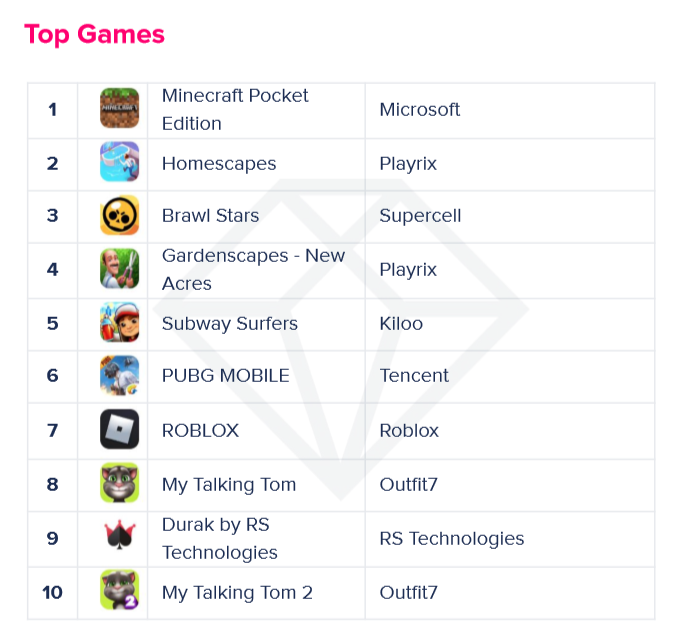Open the My Talking Tom 2 icon
This screenshot has height=642, width=683.
pyautogui.click(x=120, y=591)
